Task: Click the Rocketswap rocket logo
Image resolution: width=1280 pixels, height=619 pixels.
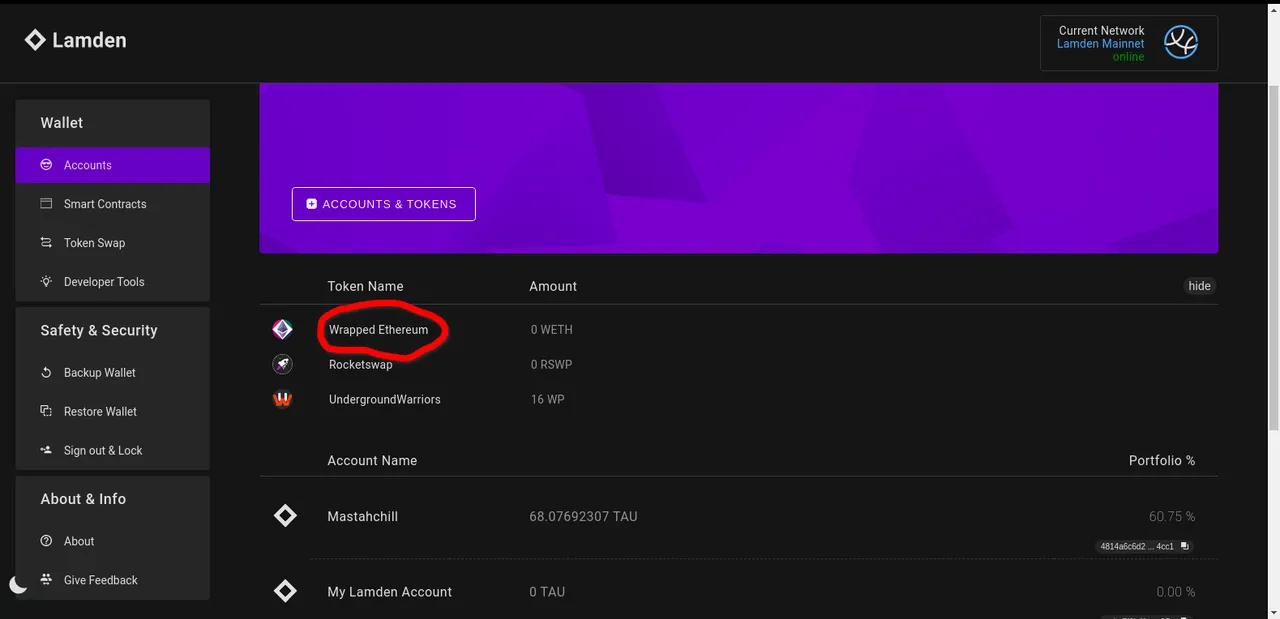Action: coord(283,365)
